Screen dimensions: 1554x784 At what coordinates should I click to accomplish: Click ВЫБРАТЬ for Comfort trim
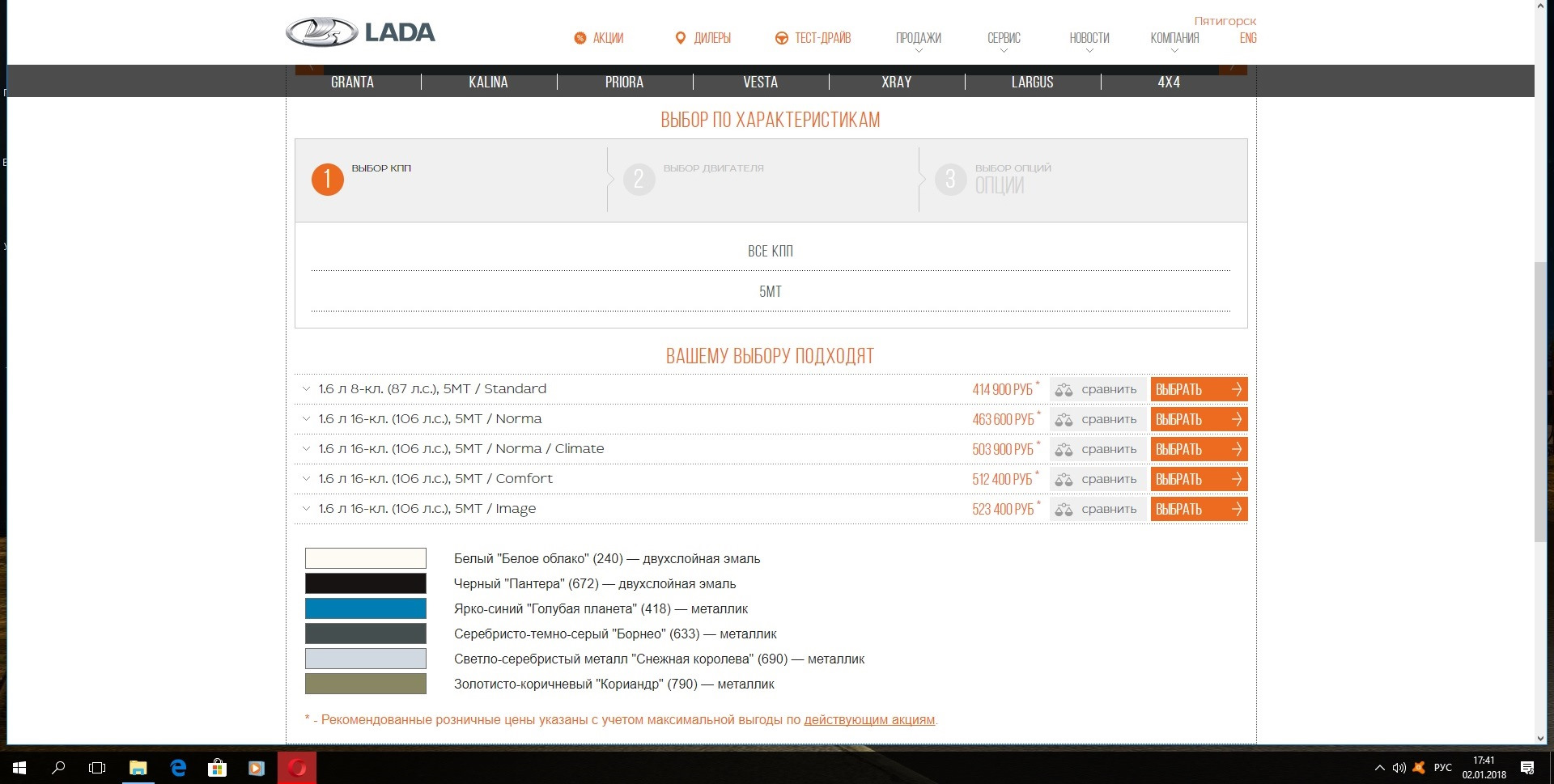pyautogui.click(x=1199, y=479)
